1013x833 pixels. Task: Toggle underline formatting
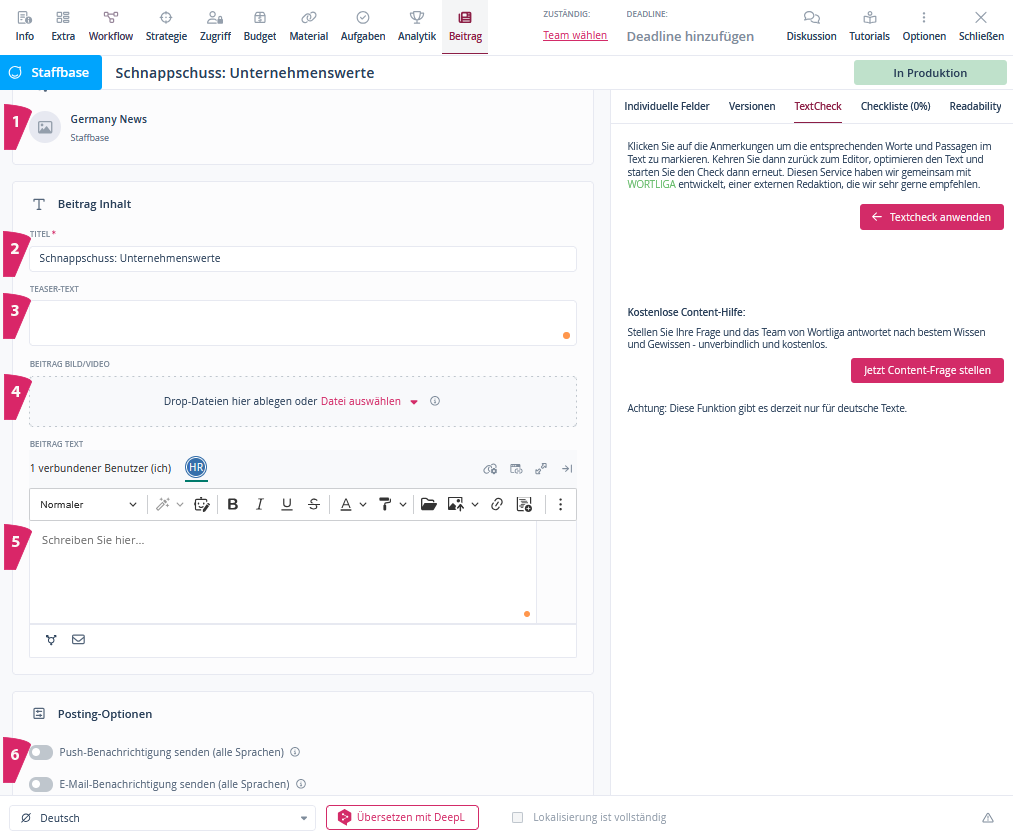[x=287, y=504]
